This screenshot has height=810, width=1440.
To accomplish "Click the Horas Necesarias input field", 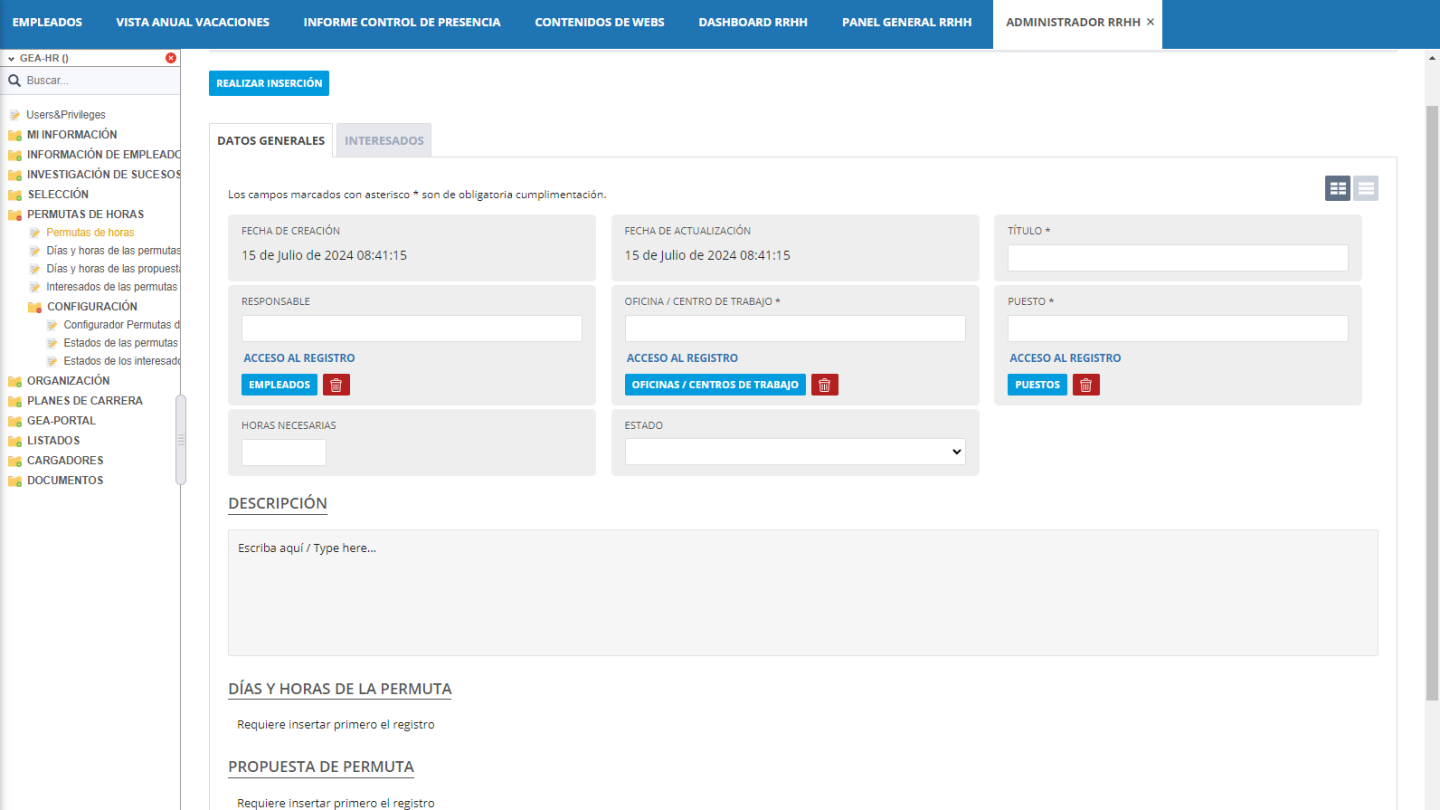I will click(x=284, y=452).
